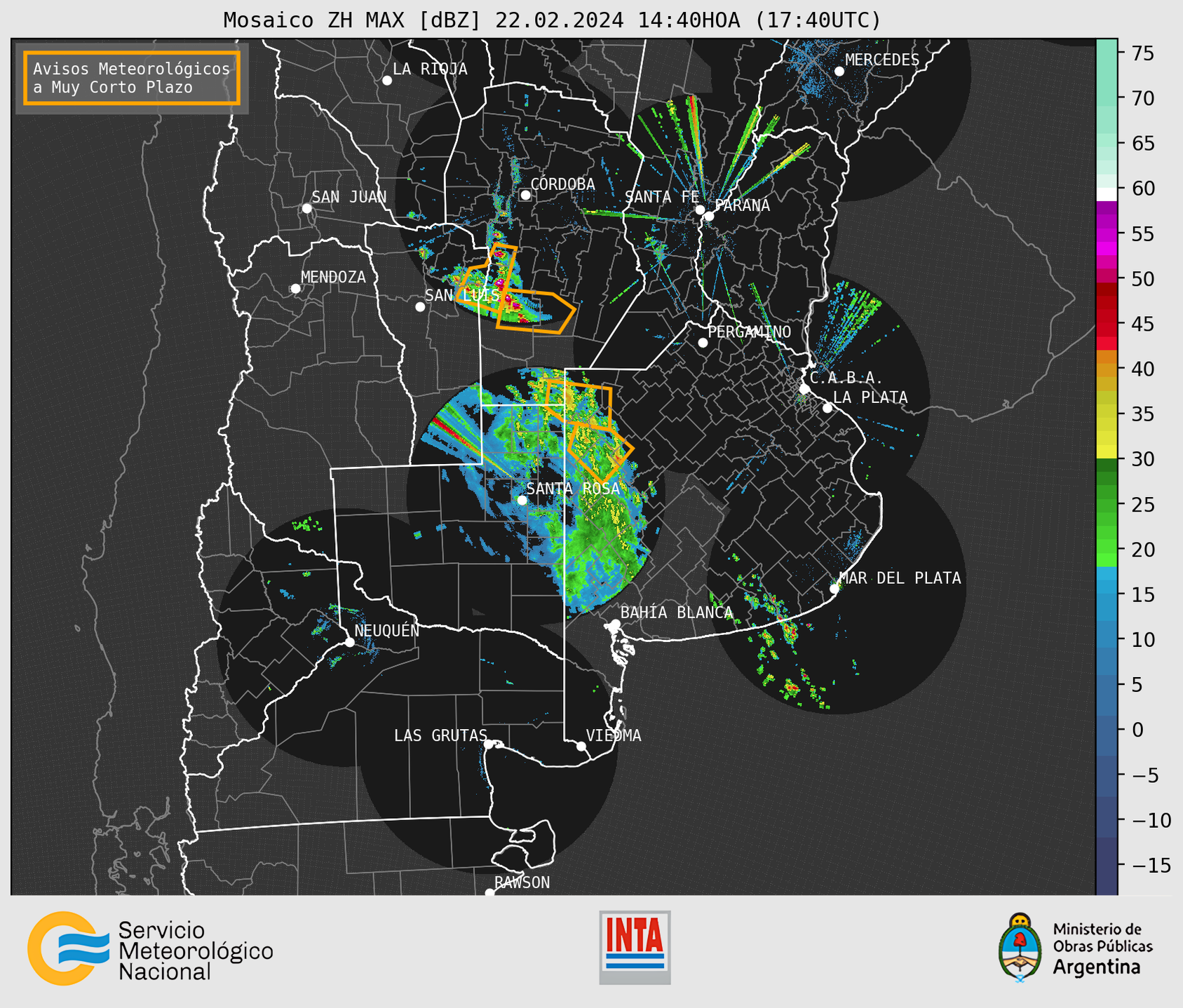Click the 75 dBZ color scale label
Viewport: 1183px width, 1008px height.
tap(1143, 53)
